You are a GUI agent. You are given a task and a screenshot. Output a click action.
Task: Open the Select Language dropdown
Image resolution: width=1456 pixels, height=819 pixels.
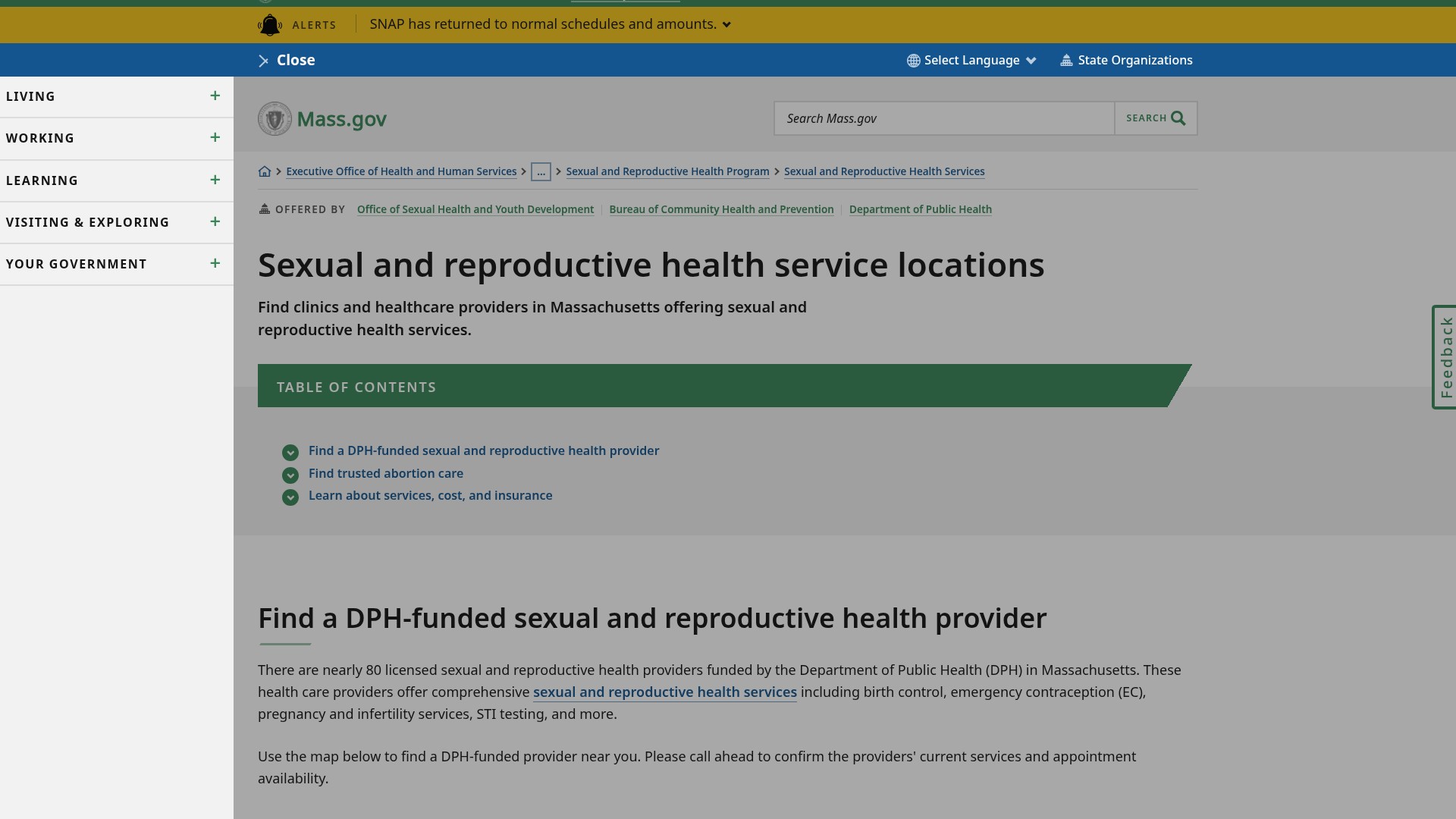[x=971, y=61]
